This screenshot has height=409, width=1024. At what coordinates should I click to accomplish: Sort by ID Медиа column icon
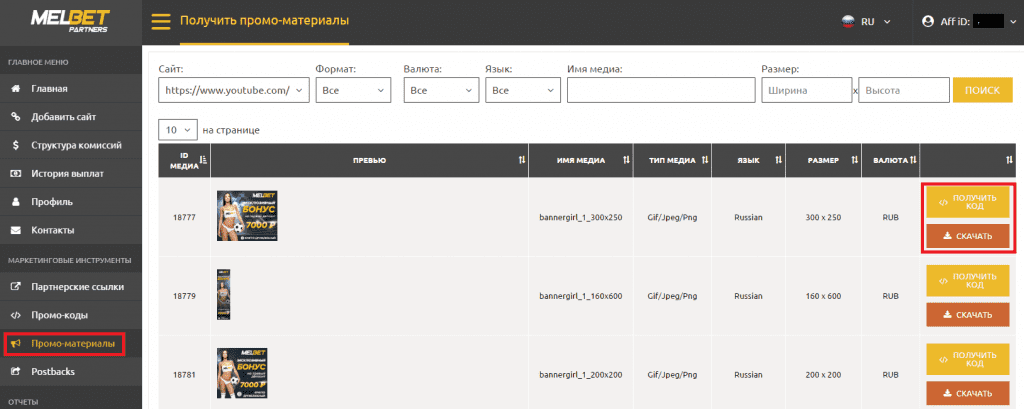(x=202, y=160)
